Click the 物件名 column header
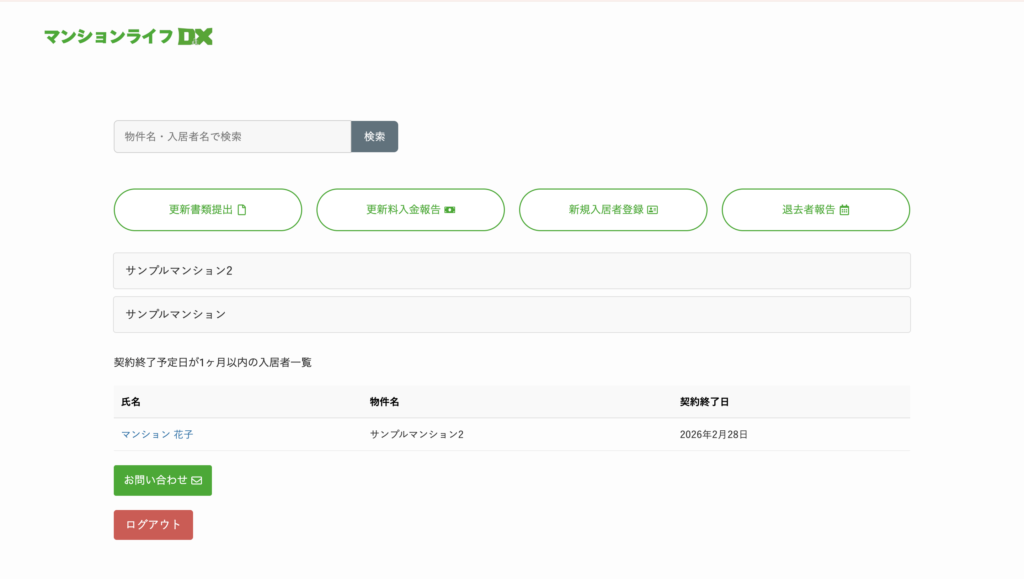 384,402
